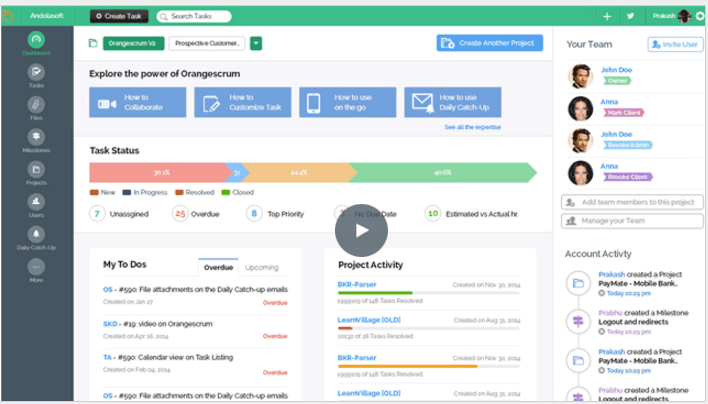The height and width of the screenshot is (404, 708).
Task: Select the Prospective Customer project tab
Action: tap(207, 43)
